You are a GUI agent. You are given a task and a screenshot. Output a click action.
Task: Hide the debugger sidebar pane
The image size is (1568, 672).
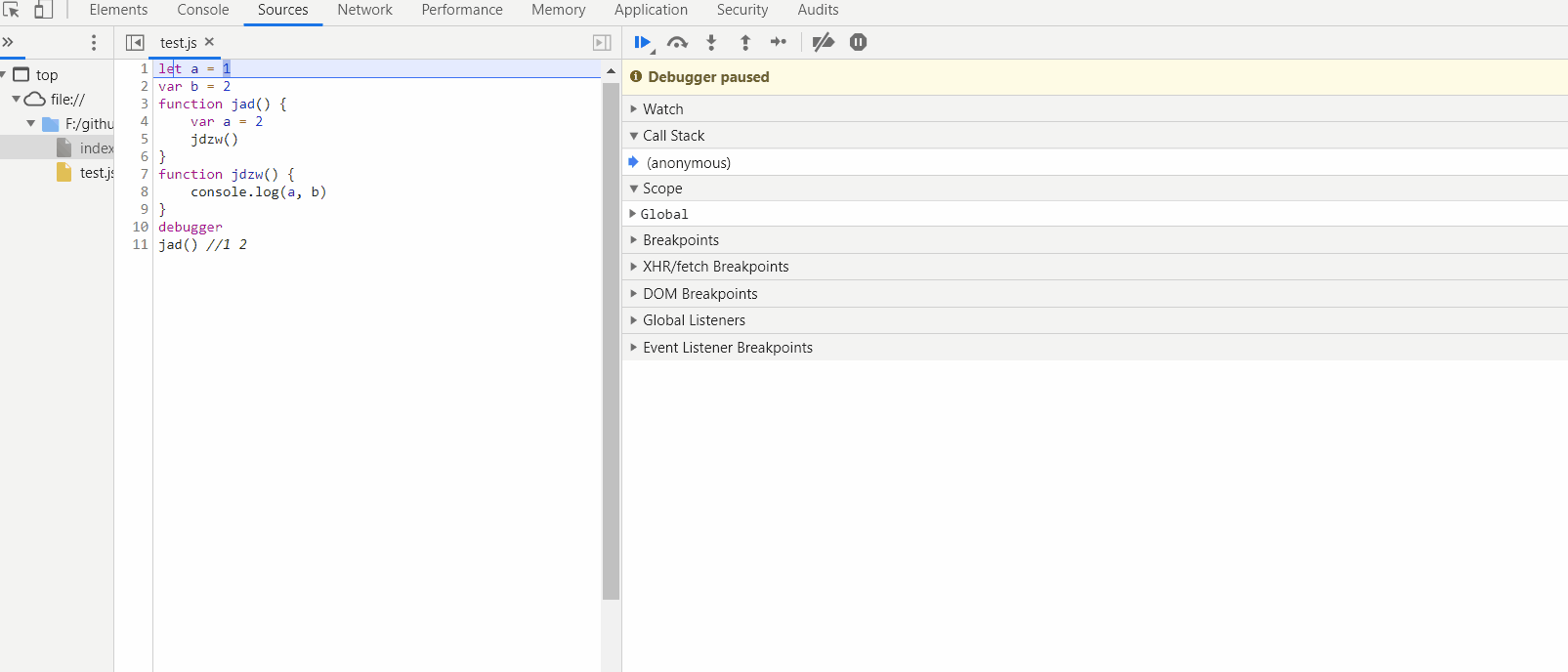pos(602,42)
